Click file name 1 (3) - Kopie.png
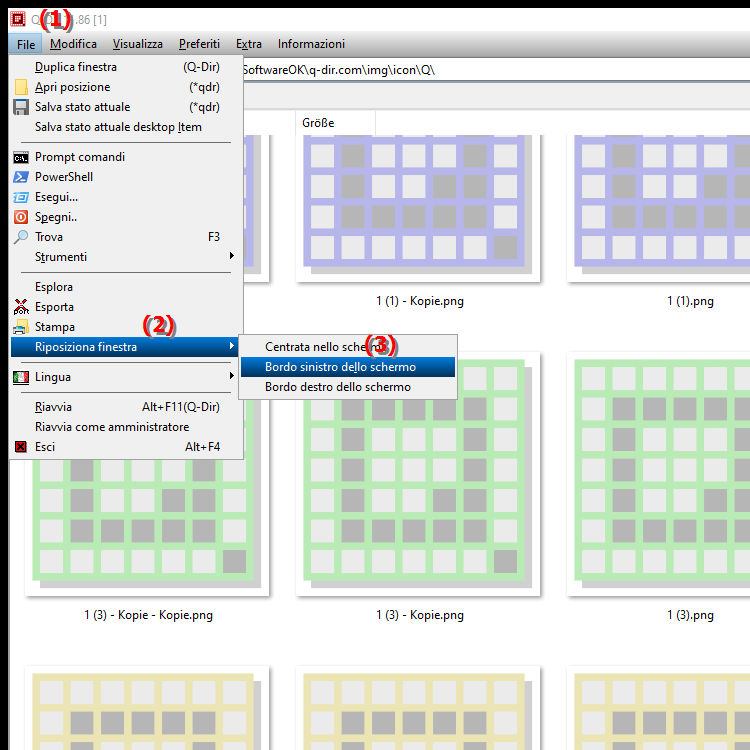This screenshot has width=750, height=750. (x=420, y=615)
